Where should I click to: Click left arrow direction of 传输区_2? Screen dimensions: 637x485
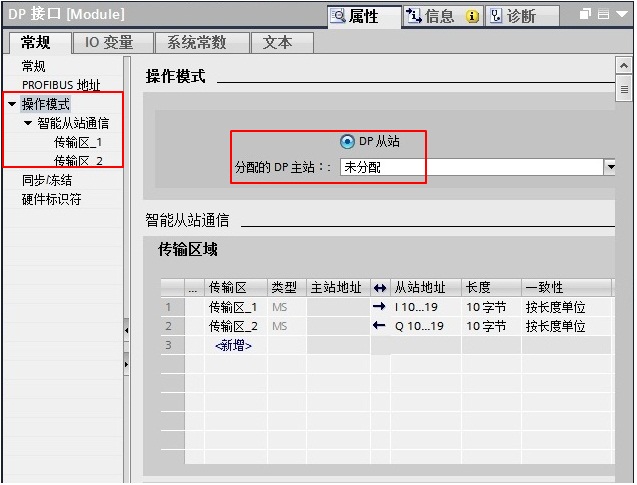(x=379, y=325)
